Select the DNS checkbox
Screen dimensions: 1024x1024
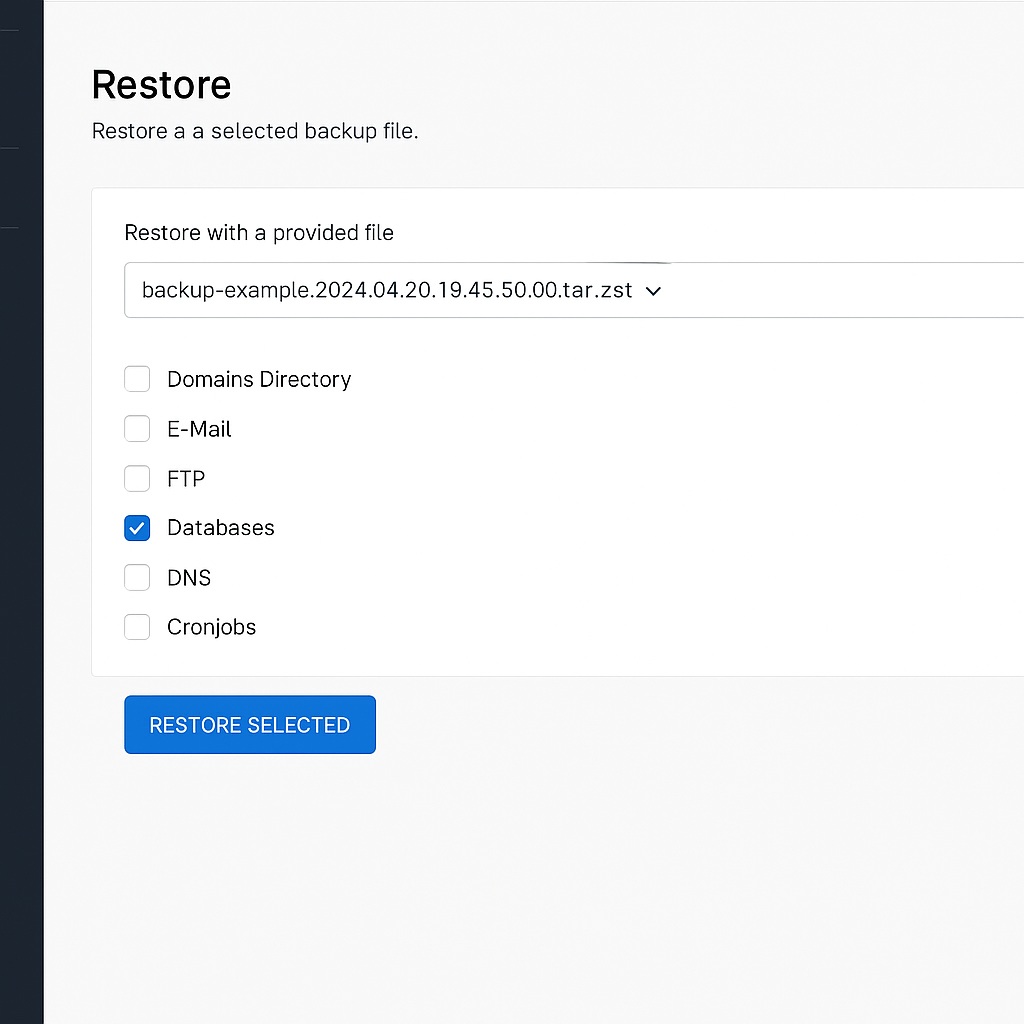pyautogui.click(x=137, y=578)
